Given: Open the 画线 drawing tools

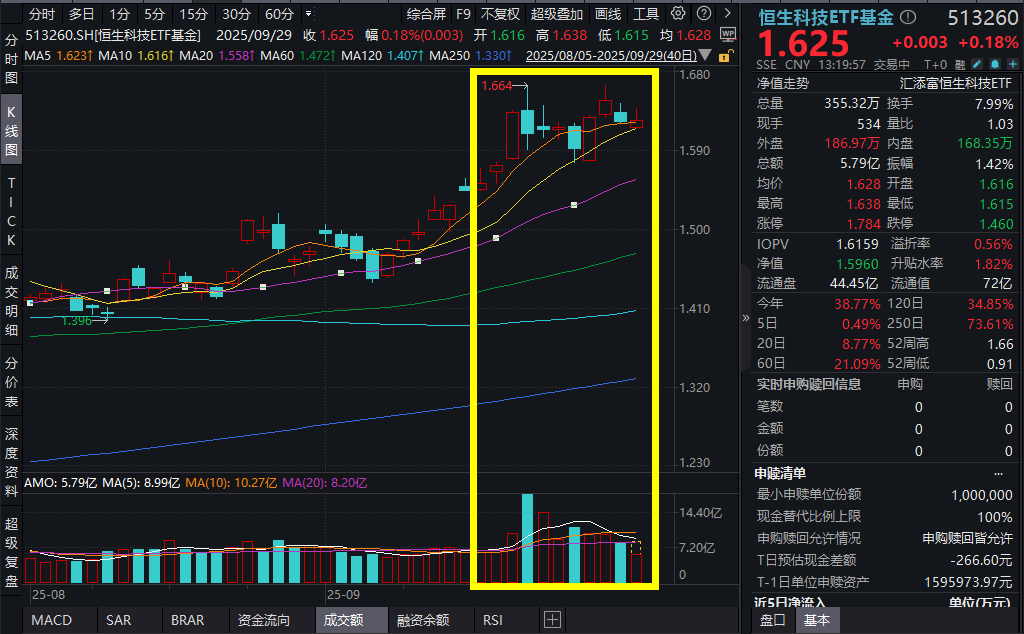Looking at the screenshot, I should pyautogui.click(x=607, y=14).
